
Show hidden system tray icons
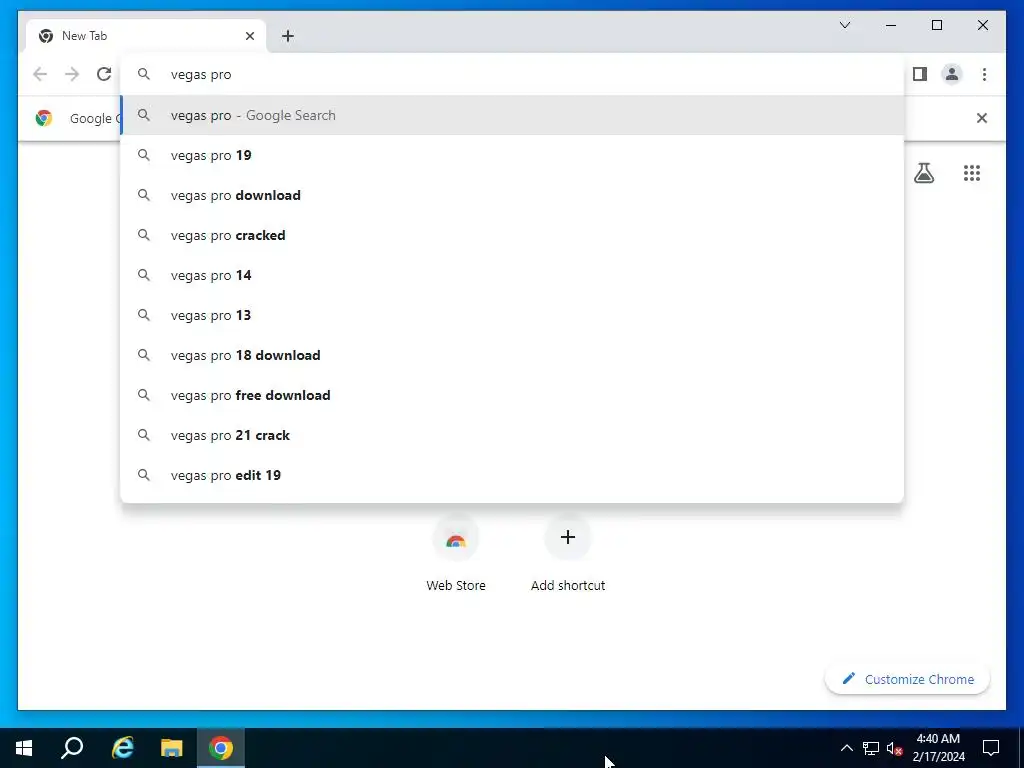[846, 748]
